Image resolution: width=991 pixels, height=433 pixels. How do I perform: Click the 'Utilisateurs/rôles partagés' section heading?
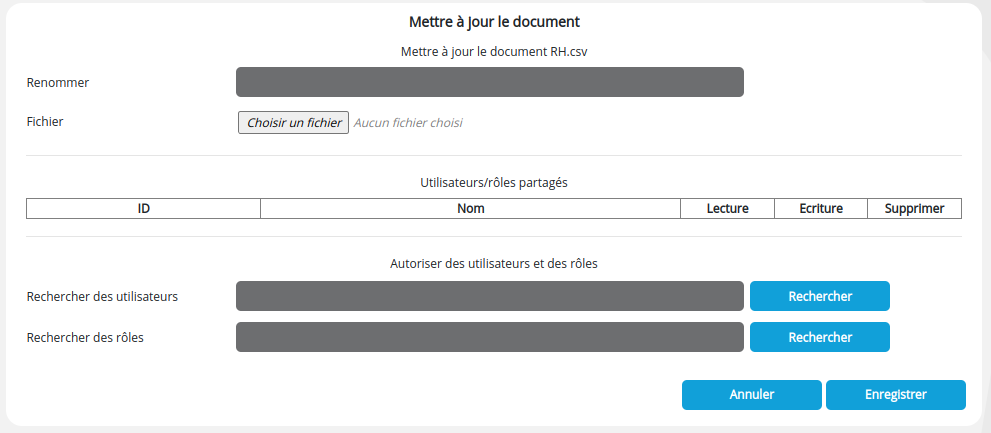[494, 183]
